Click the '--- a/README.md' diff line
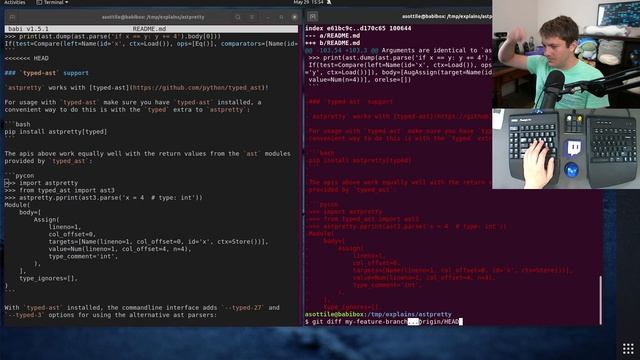Screen dimensions: 640x360 click(x=333, y=36)
